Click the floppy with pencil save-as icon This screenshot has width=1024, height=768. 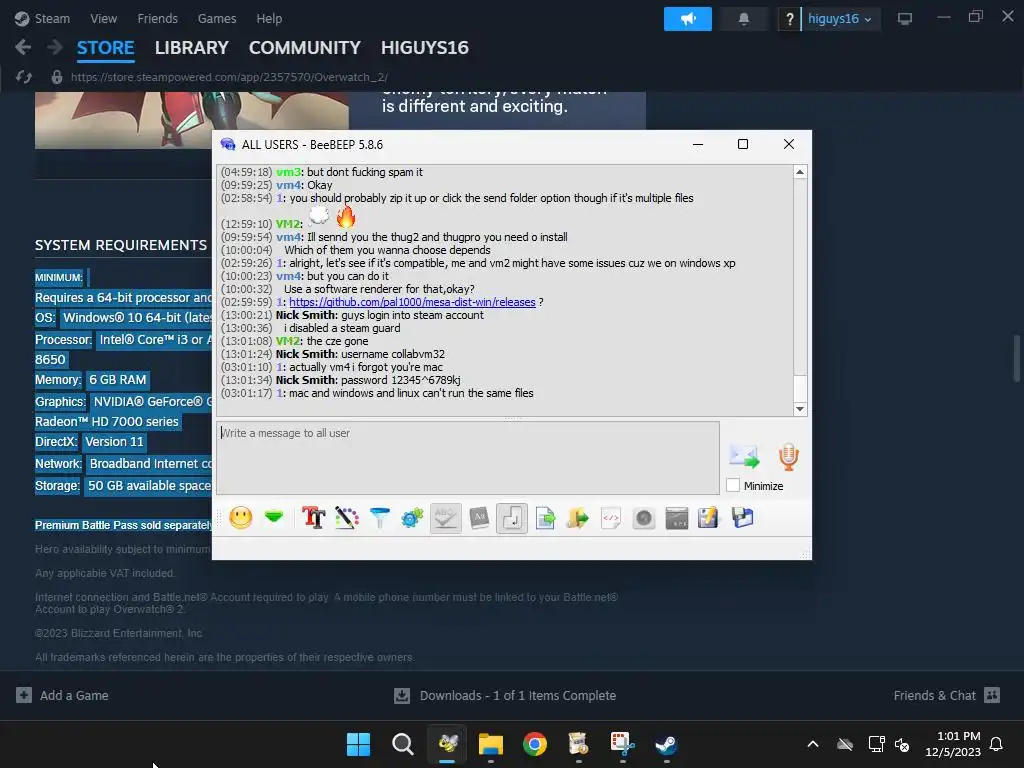[x=709, y=518]
